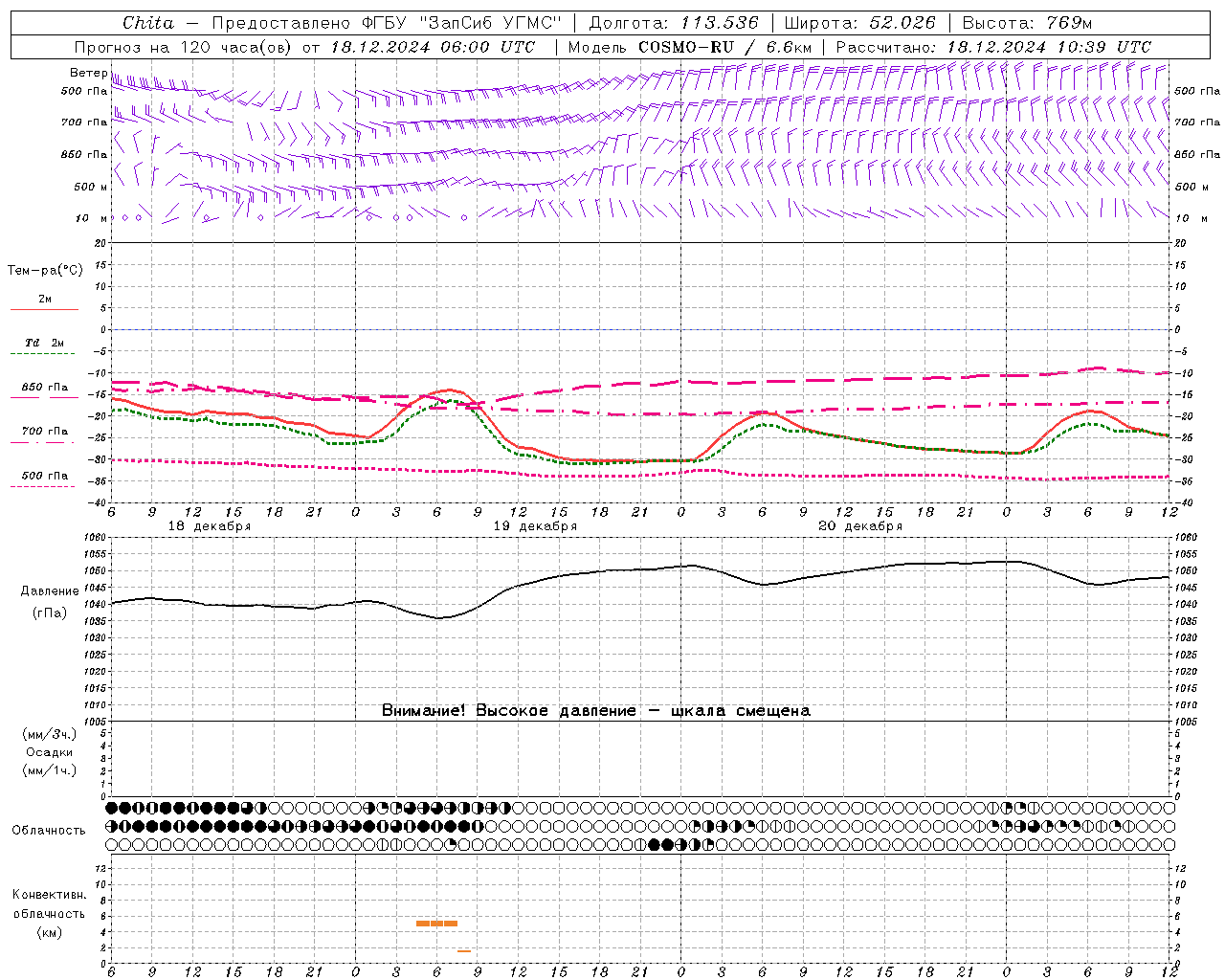This screenshot has height=980, width=1225.
Task: Click the "20 декабря" date label
Action: [860, 526]
